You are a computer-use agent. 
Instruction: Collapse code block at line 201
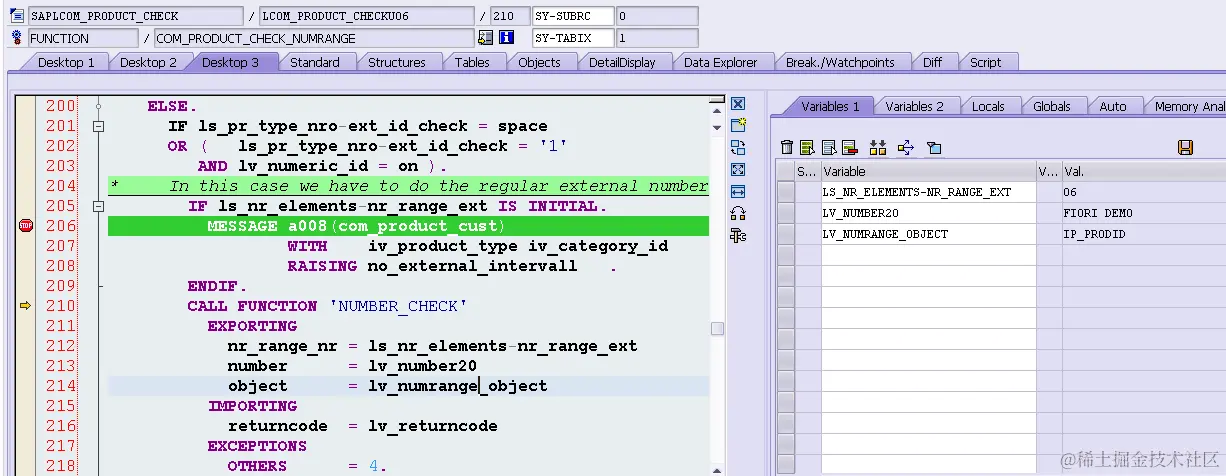tap(98, 126)
